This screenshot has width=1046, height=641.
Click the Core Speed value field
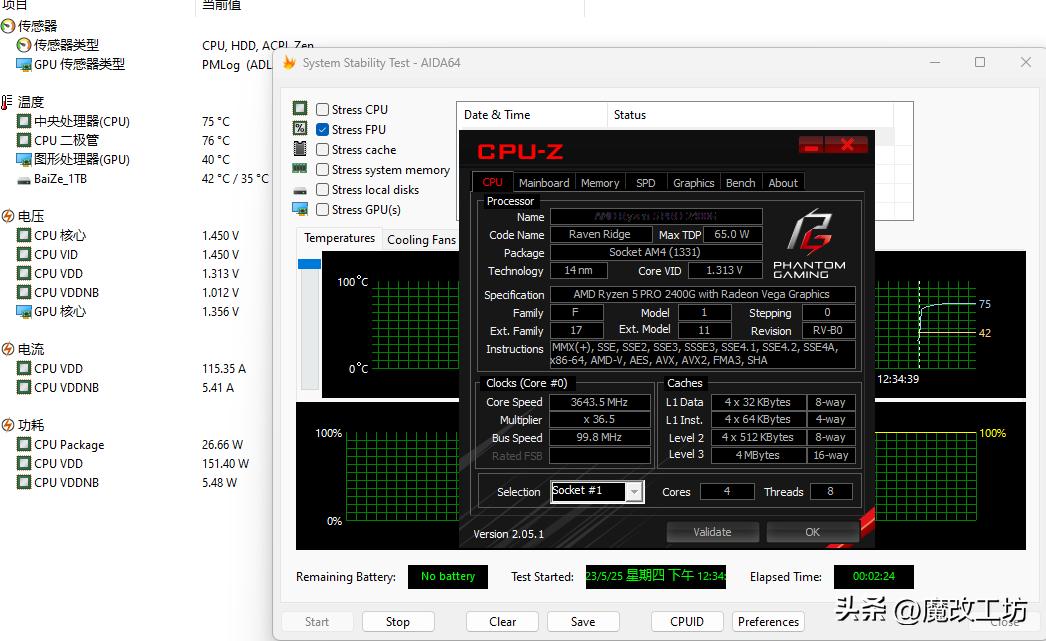pos(599,402)
